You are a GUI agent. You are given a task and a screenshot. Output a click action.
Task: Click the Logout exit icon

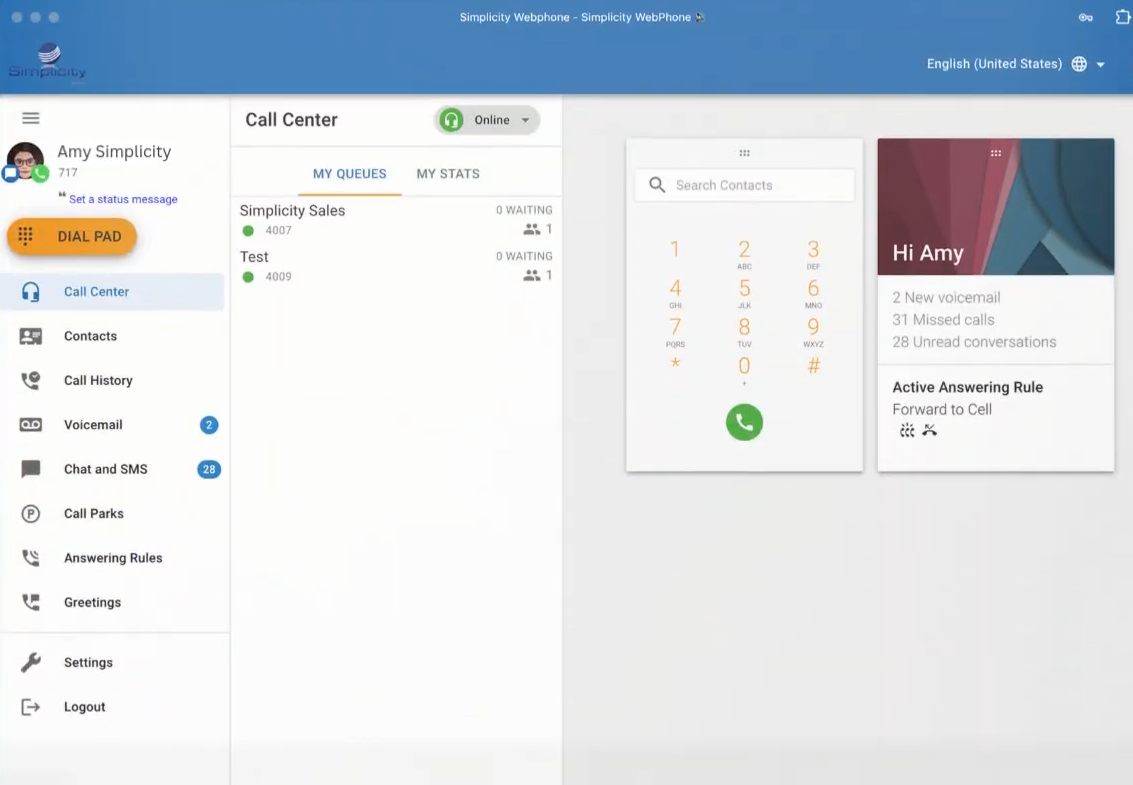coord(30,707)
